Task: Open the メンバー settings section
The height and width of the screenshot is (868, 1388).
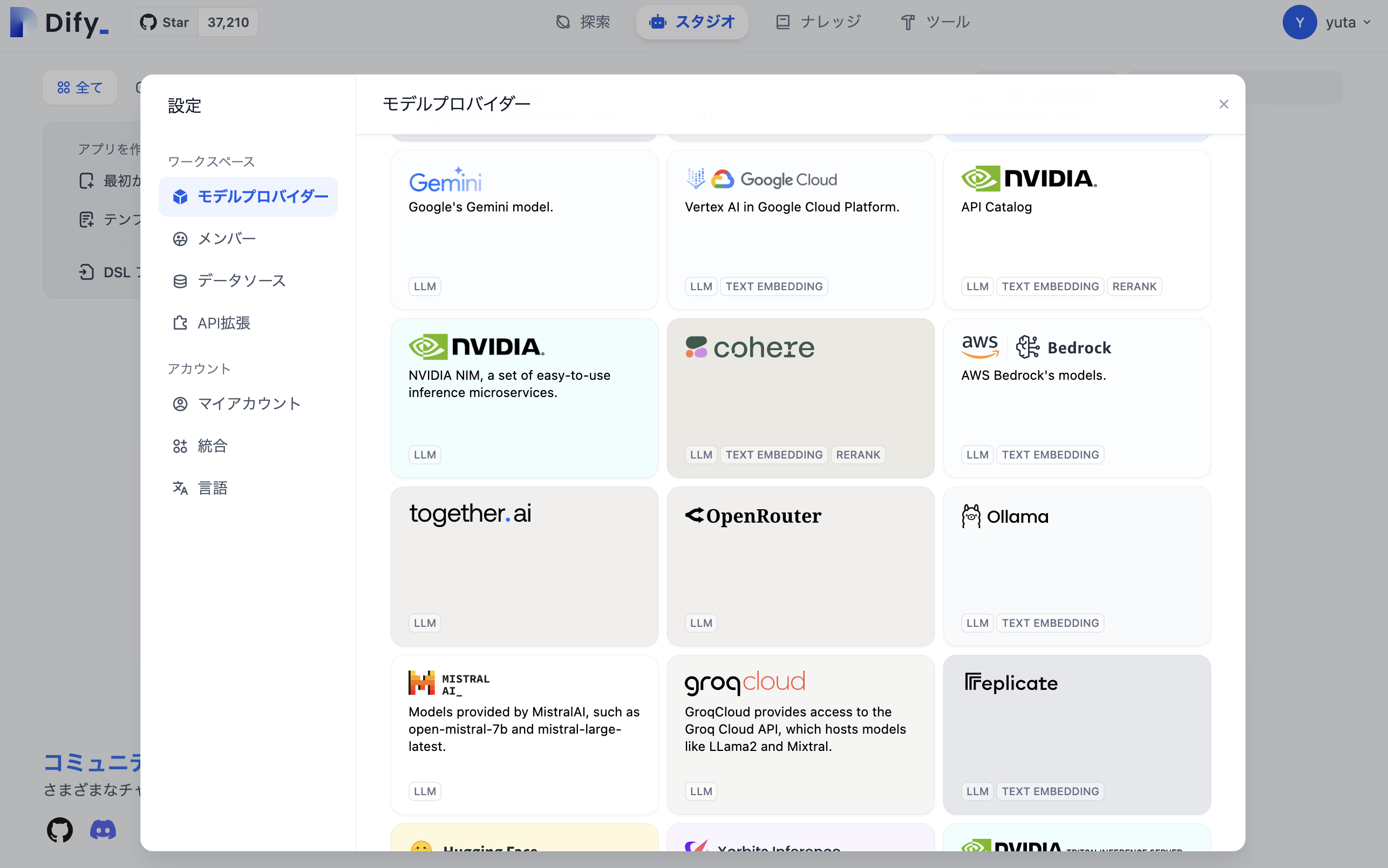Action: click(226, 238)
